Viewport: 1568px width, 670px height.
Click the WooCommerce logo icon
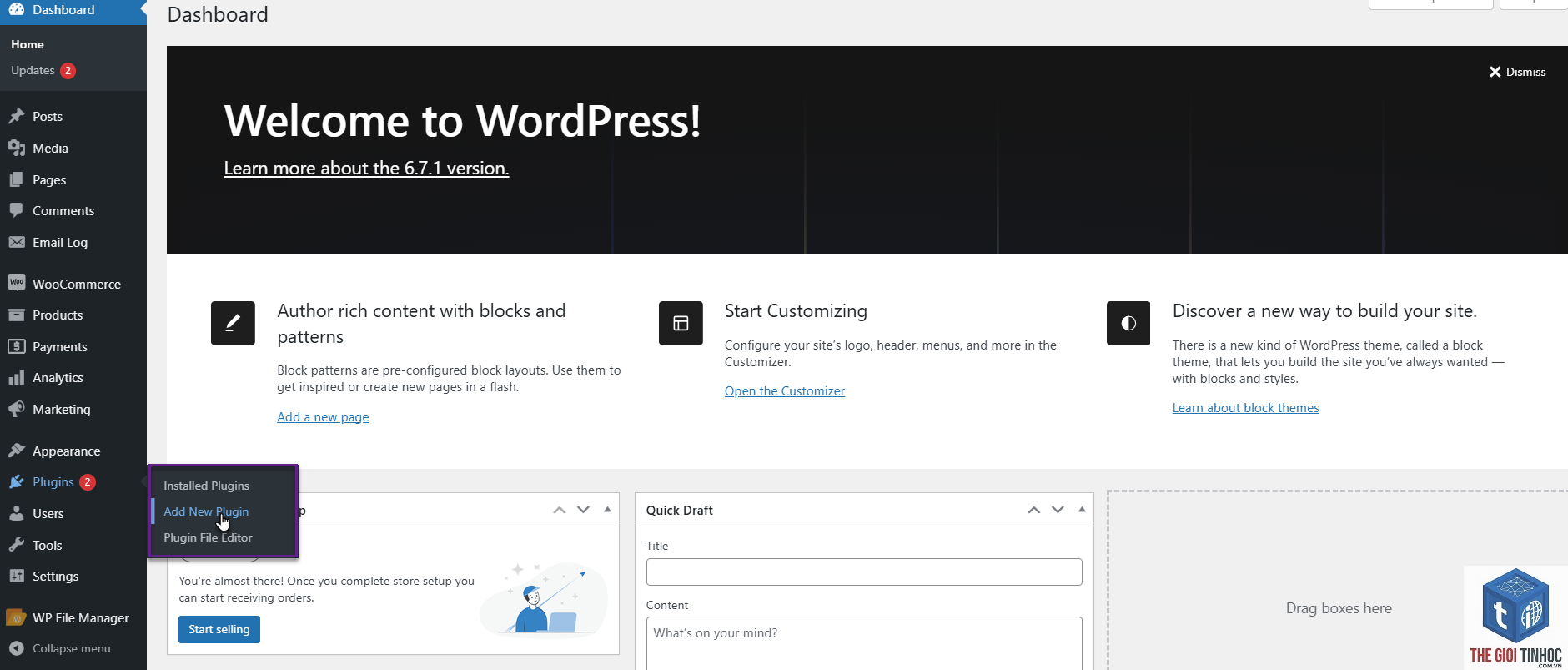pyautogui.click(x=17, y=283)
